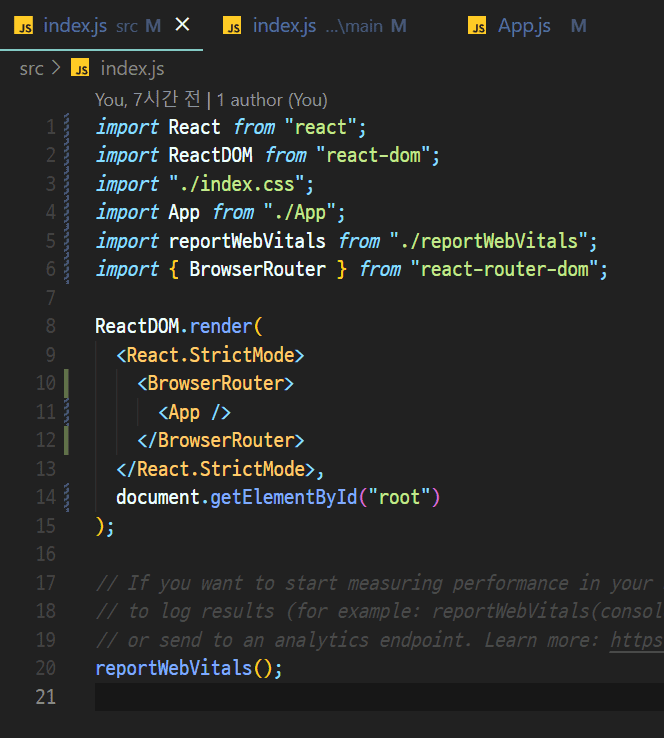Open the https link in the comment on line 19
664x738 pixels.
coord(637,640)
